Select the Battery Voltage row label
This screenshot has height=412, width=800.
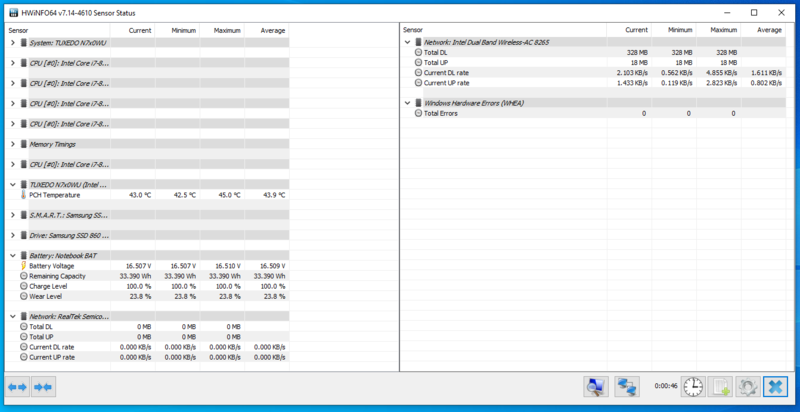point(52,266)
